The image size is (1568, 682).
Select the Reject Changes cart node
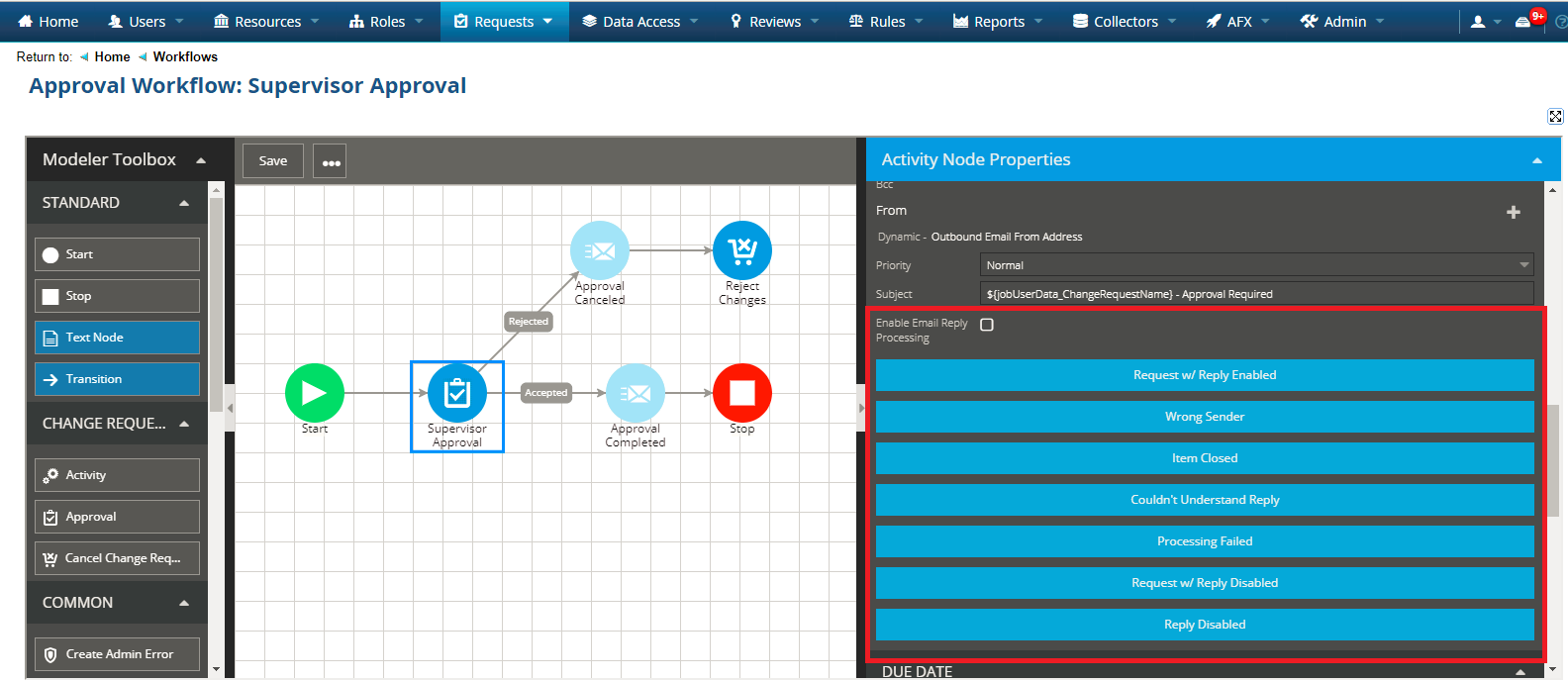point(741,250)
